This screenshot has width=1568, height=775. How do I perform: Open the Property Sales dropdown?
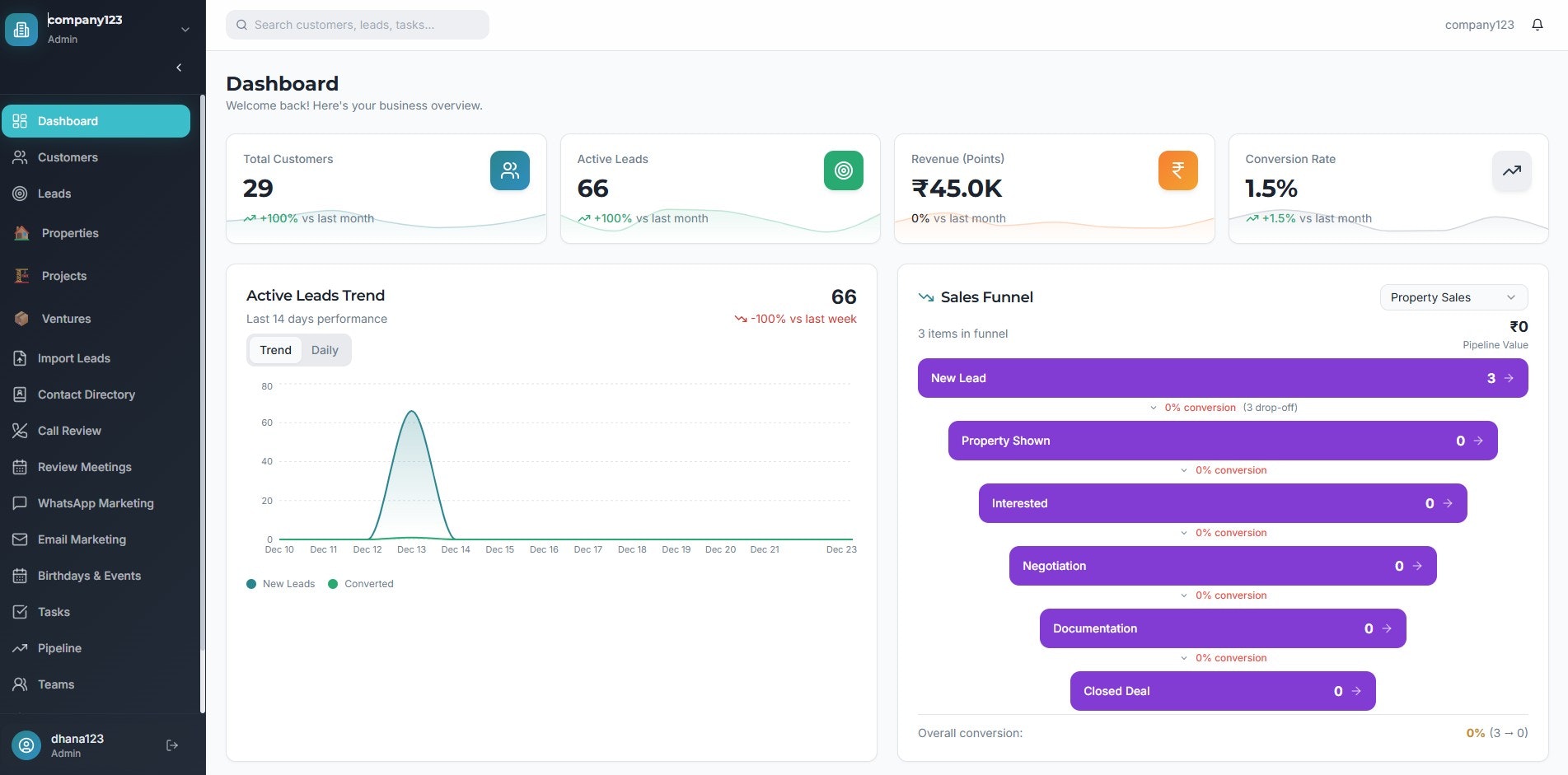1453,297
